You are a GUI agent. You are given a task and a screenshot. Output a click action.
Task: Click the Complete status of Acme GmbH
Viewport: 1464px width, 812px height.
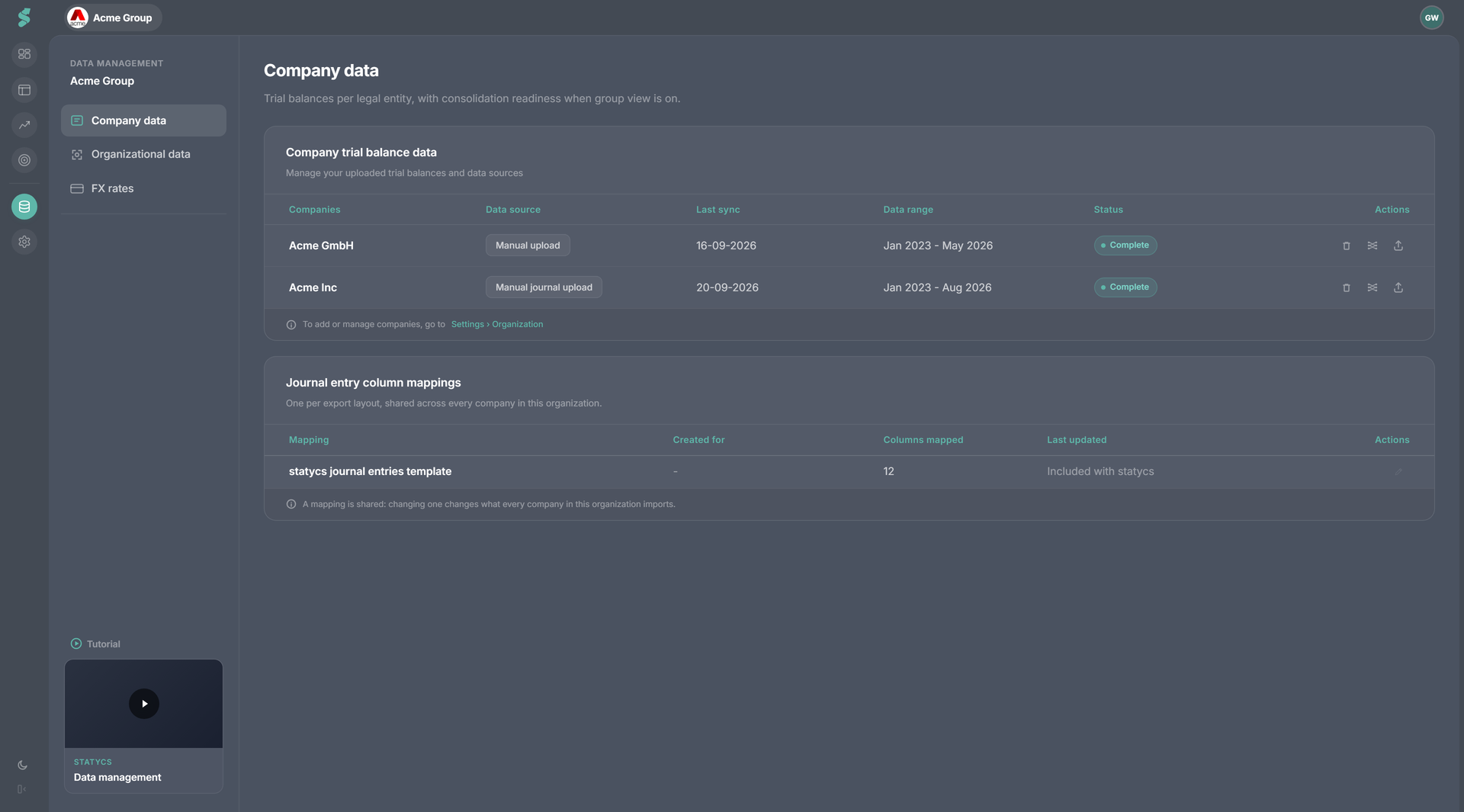coord(1125,246)
